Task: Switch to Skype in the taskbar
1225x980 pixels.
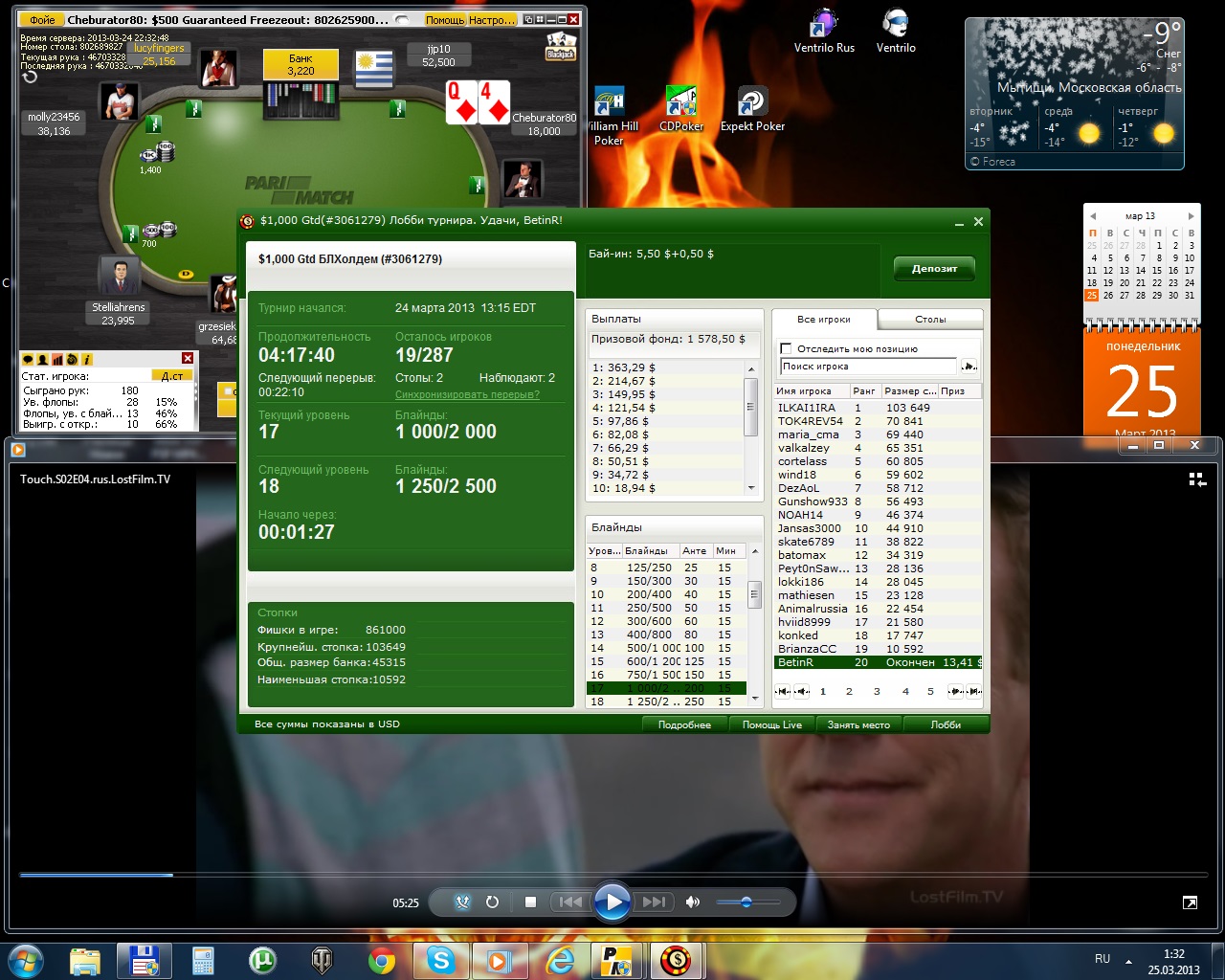Action: point(440,960)
